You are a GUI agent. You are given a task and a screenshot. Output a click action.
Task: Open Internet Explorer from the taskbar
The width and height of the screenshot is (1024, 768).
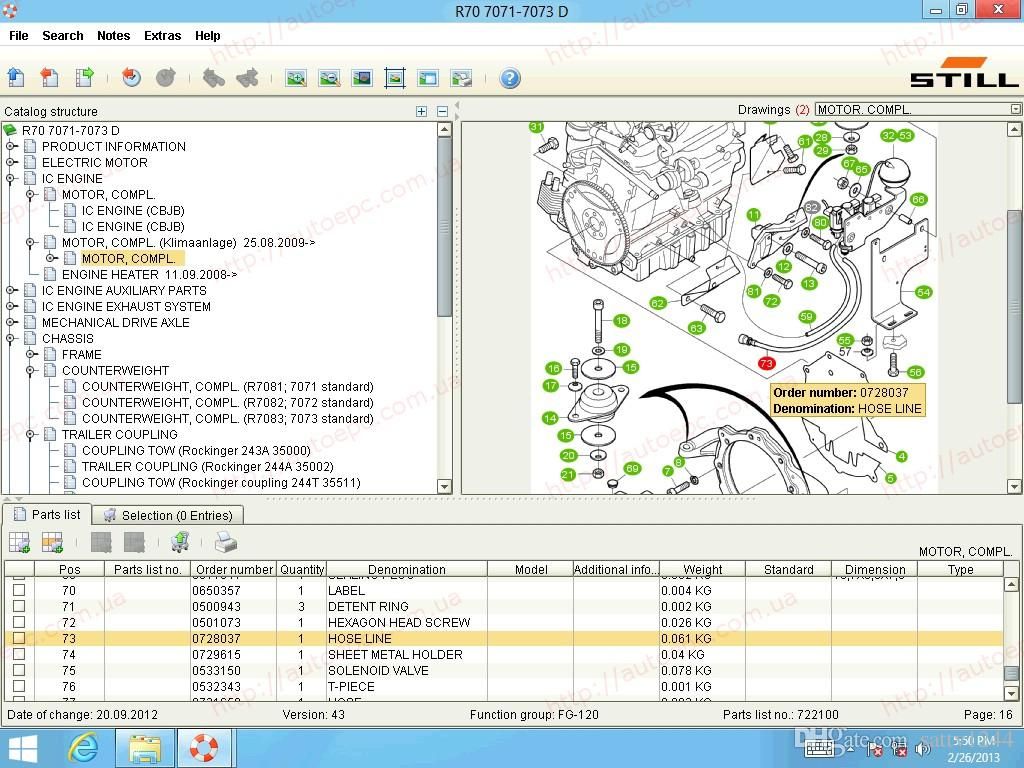coord(83,748)
